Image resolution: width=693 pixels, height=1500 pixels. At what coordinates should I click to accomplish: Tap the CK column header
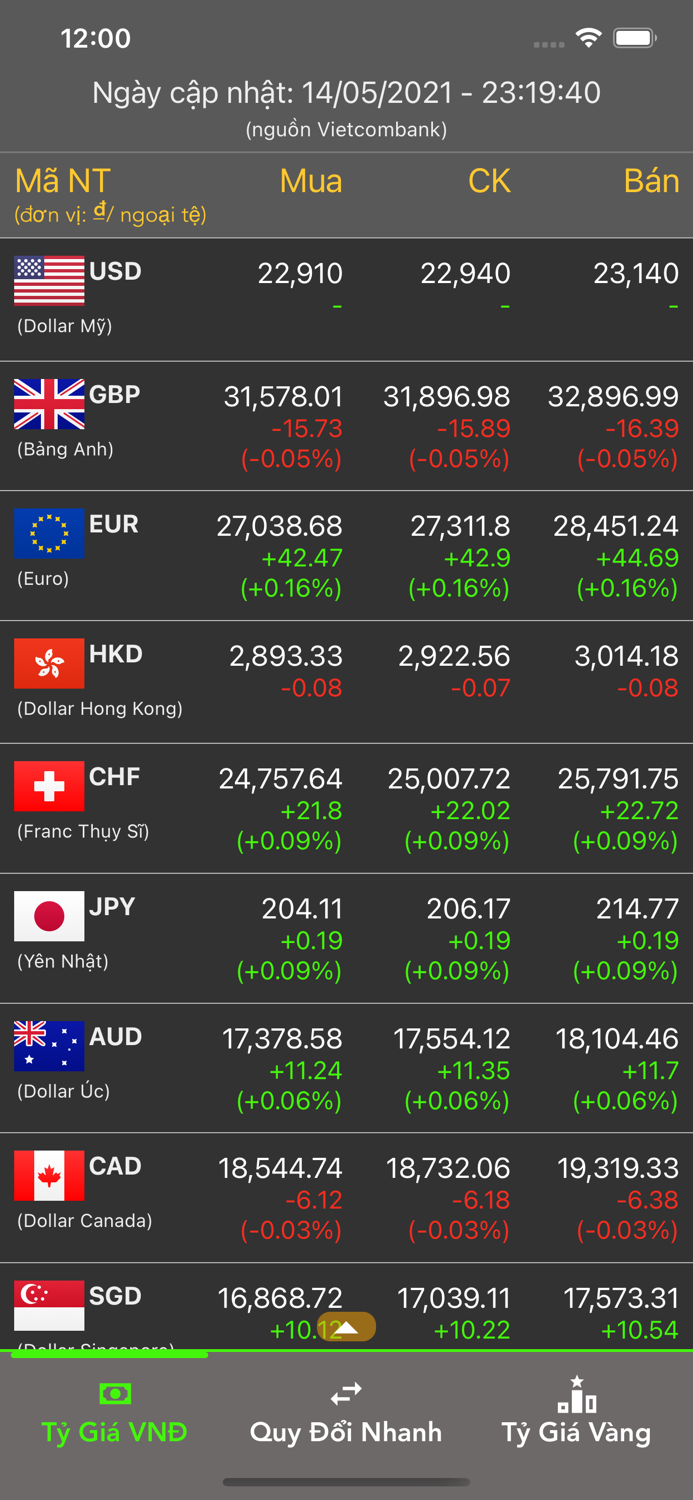coord(489,181)
